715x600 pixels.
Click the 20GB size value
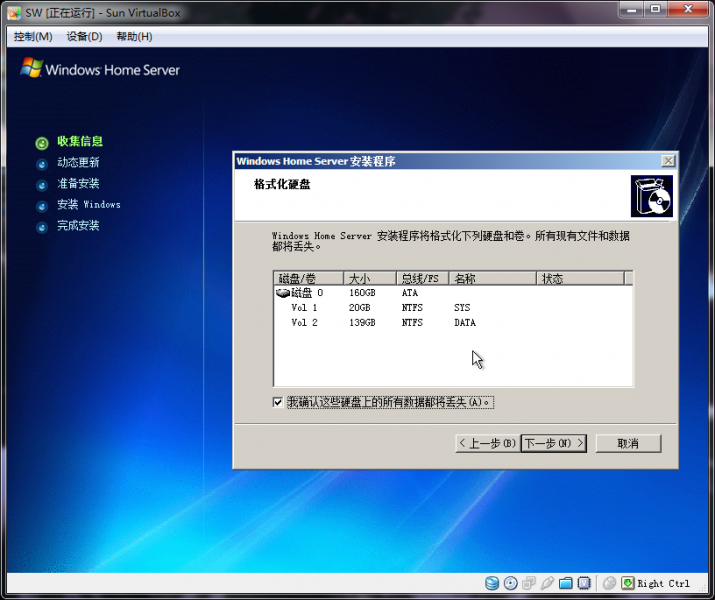pyautogui.click(x=359, y=308)
